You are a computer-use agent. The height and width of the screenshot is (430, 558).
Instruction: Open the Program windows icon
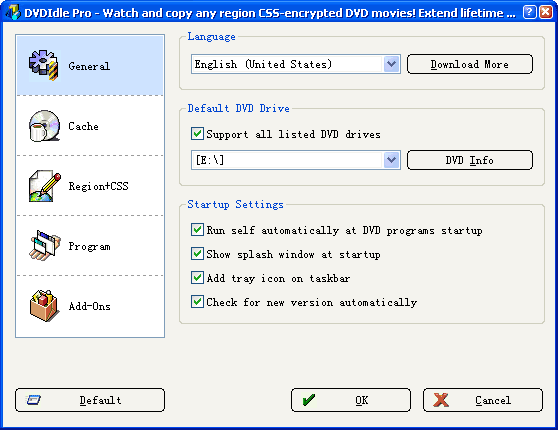[x=45, y=246]
